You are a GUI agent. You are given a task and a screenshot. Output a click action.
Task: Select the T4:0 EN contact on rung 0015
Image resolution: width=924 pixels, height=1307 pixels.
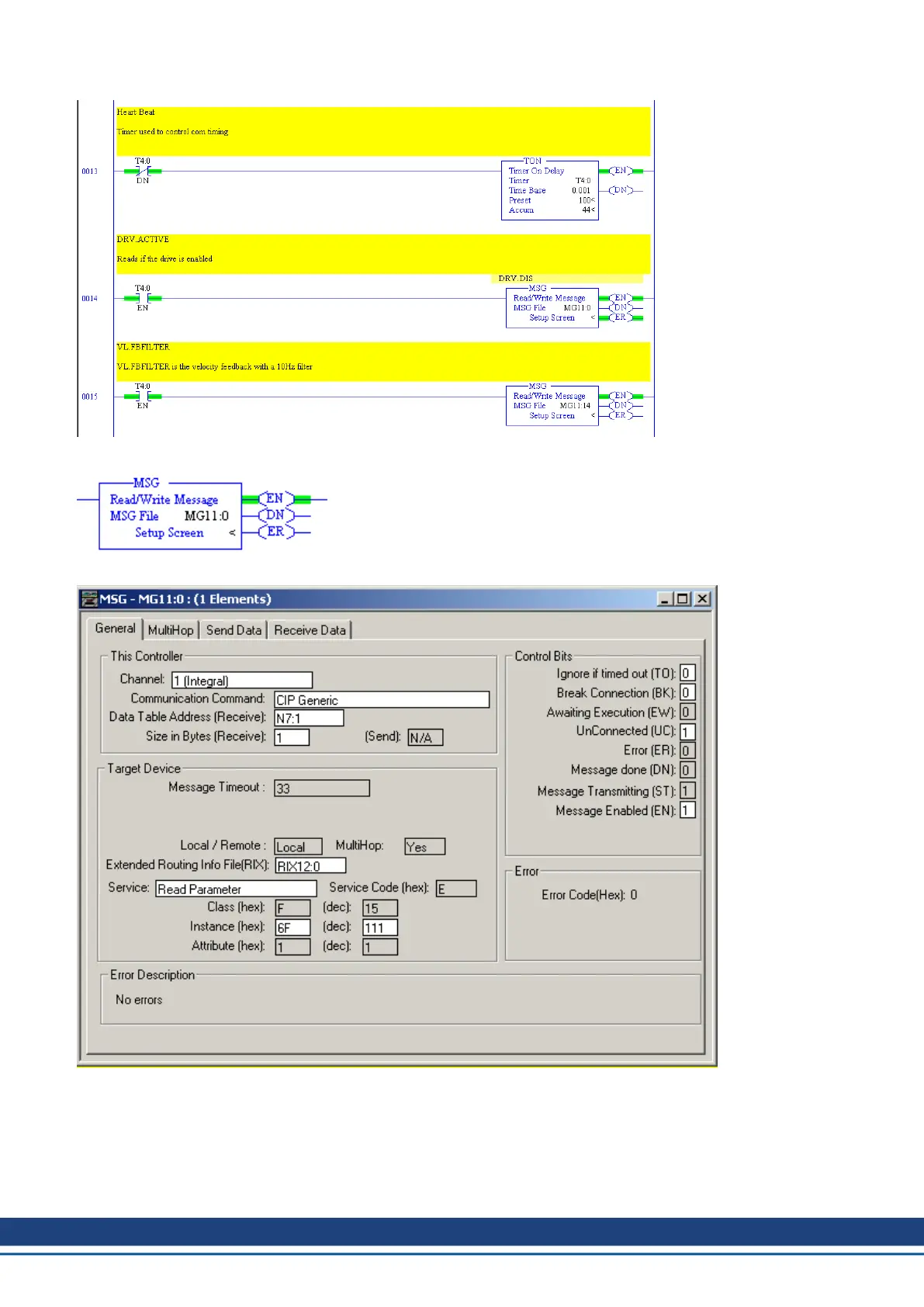tap(143, 396)
